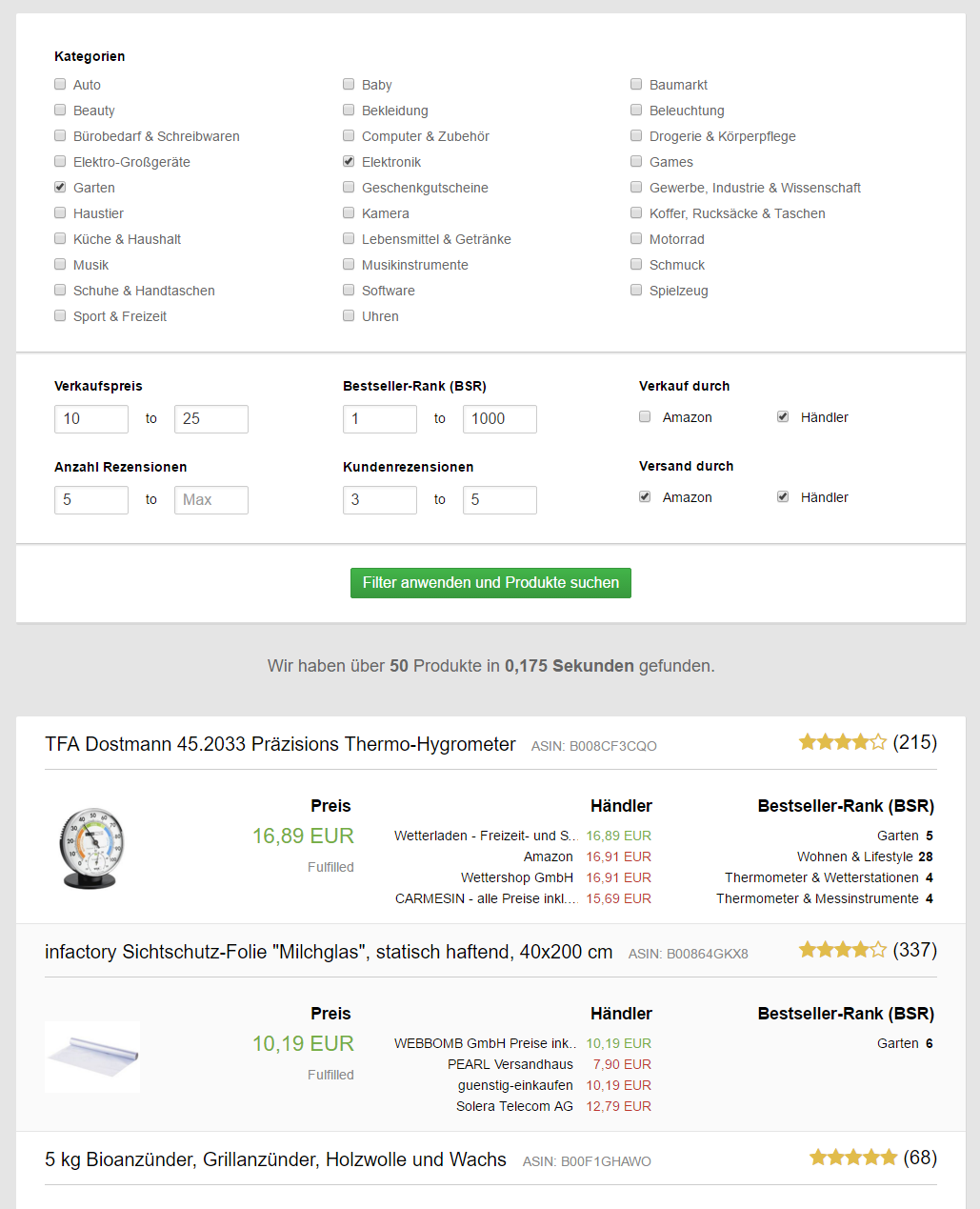Open the PEARL Versandhaus seller link

[x=510, y=1064]
